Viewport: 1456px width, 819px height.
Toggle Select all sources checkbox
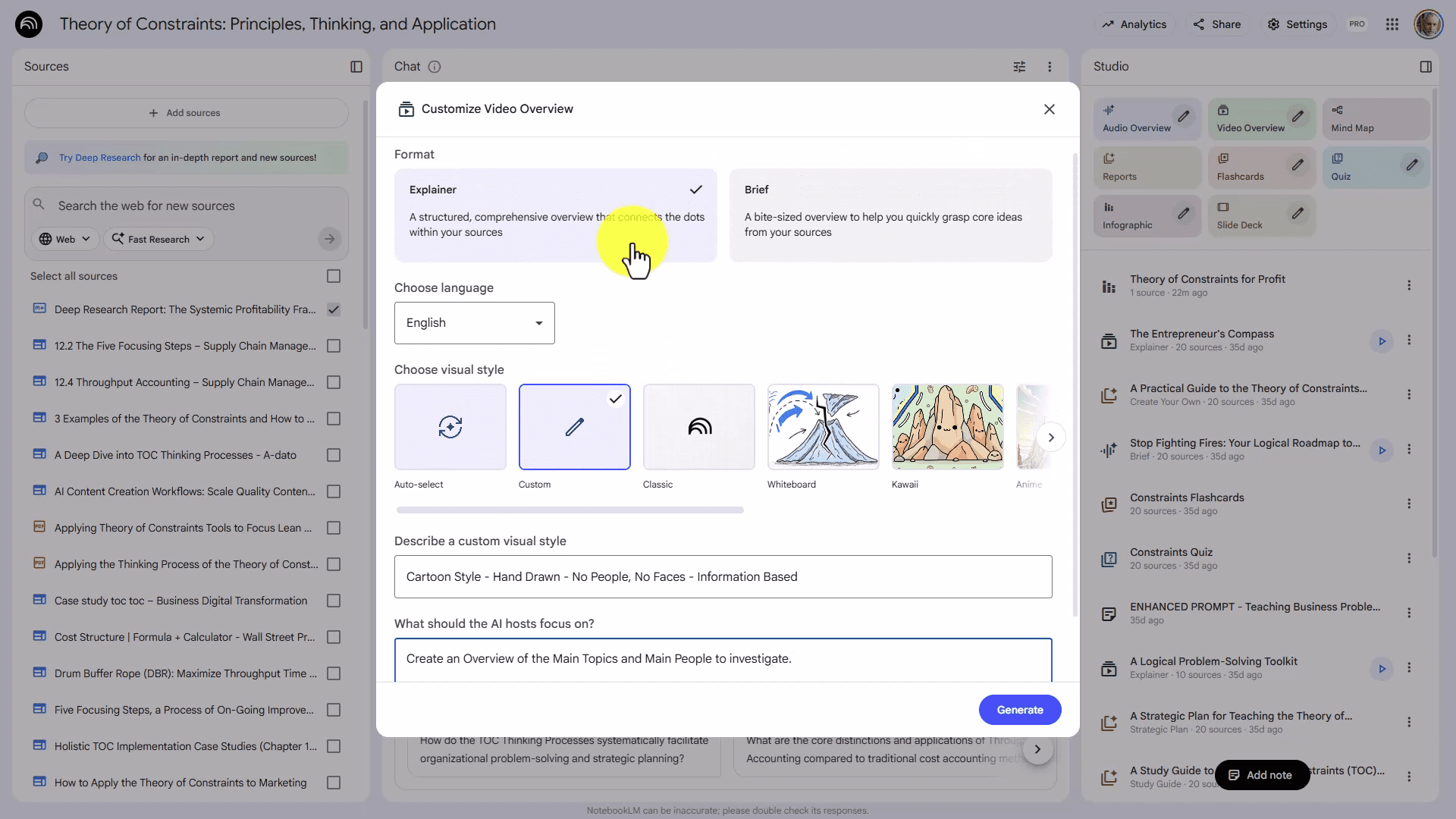pyautogui.click(x=334, y=276)
